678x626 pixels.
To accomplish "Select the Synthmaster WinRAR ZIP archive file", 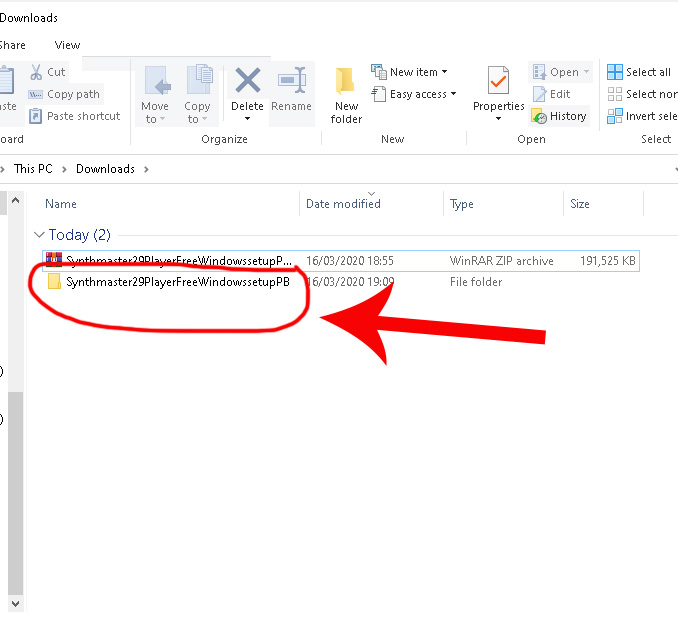I will [x=341, y=261].
